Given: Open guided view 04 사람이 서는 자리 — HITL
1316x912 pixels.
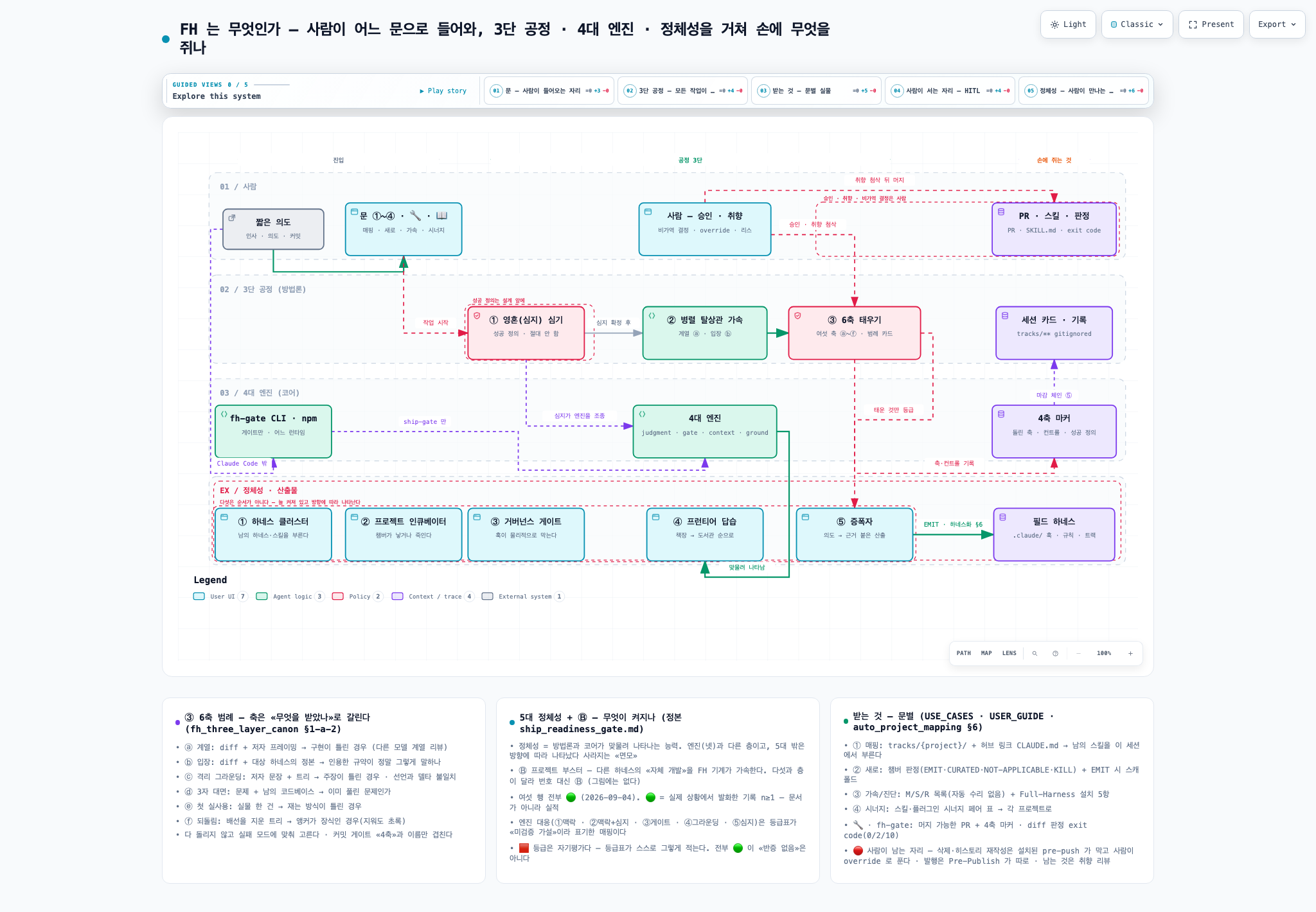Looking at the screenshot, I should coord(950,91).
